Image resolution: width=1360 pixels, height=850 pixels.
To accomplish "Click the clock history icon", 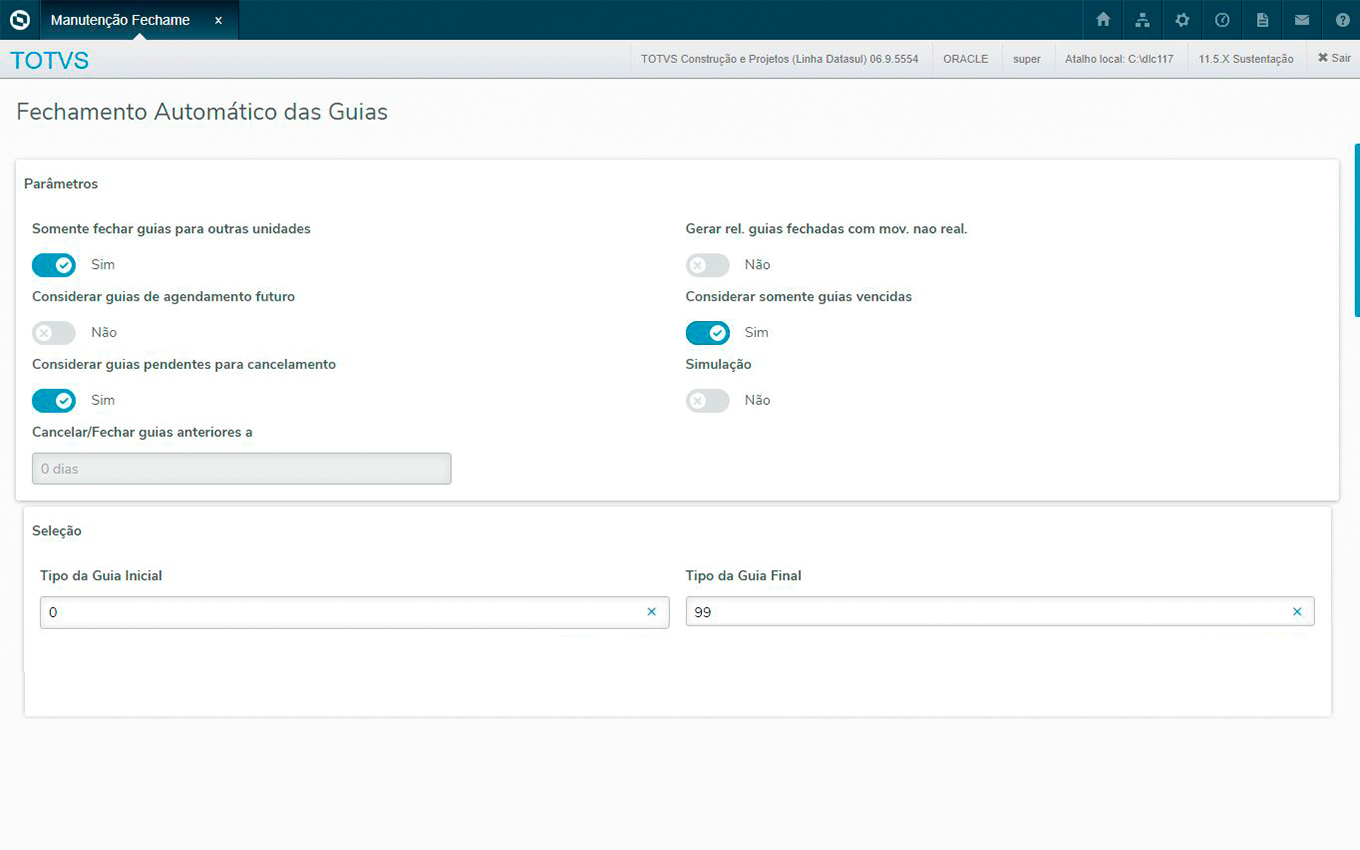I will [1222, 20].
